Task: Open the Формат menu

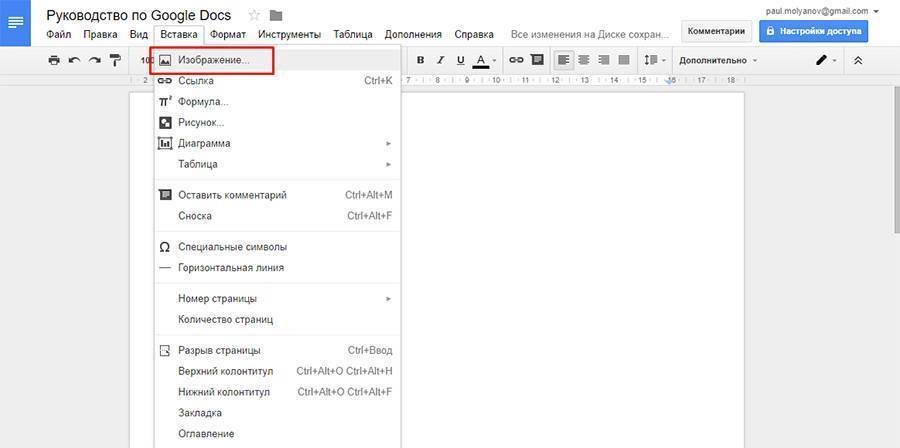Action: coord(228,34)
